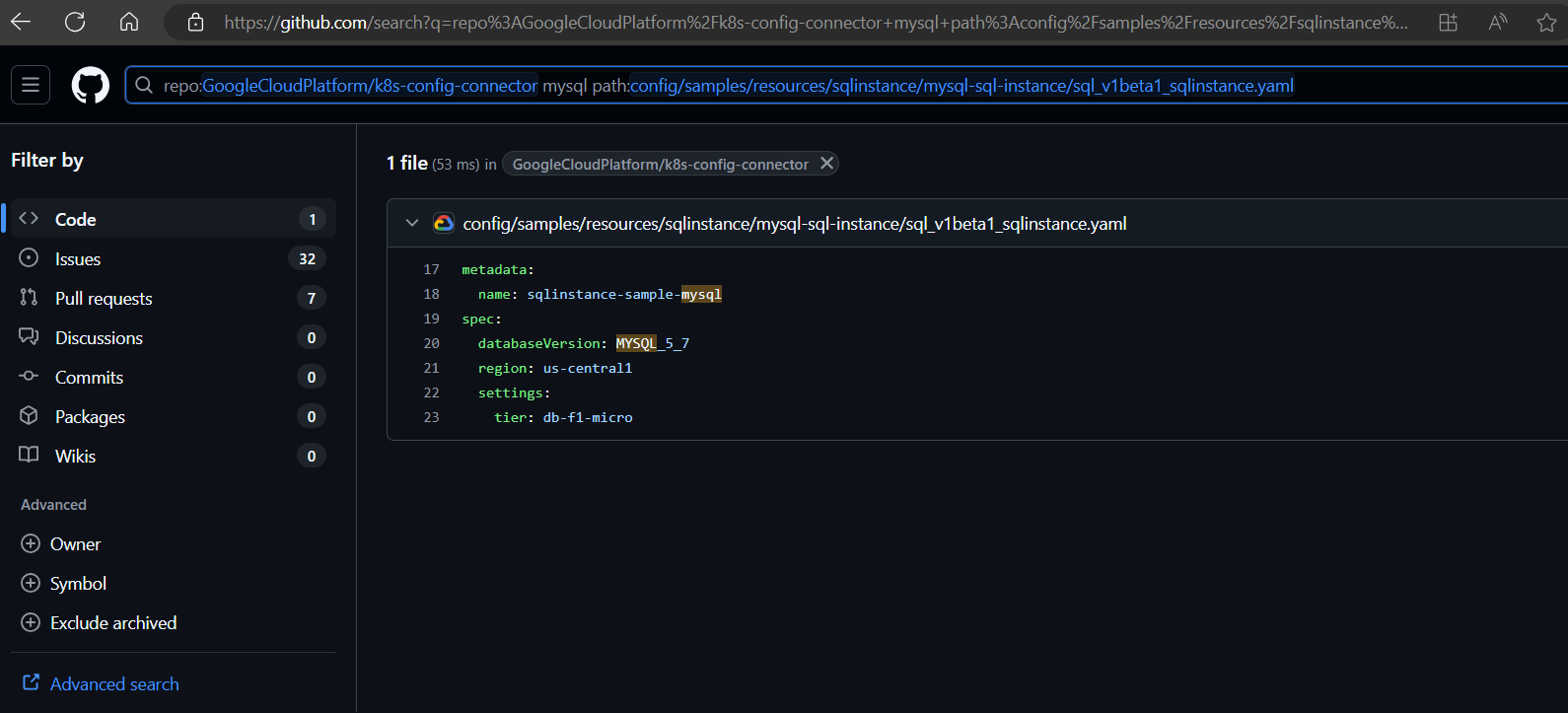This screenshot has height=713, width=1568.
Task: Select the Wikis filter
Action: [174, 456]
